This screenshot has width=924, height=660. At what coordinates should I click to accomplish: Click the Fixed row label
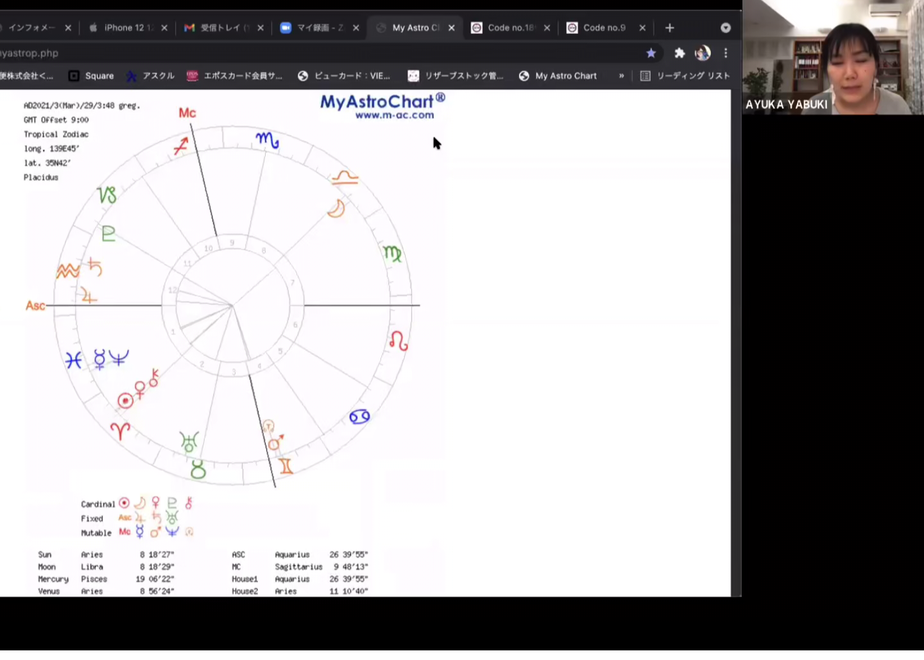pyautogui.click(x=92, y=519)
